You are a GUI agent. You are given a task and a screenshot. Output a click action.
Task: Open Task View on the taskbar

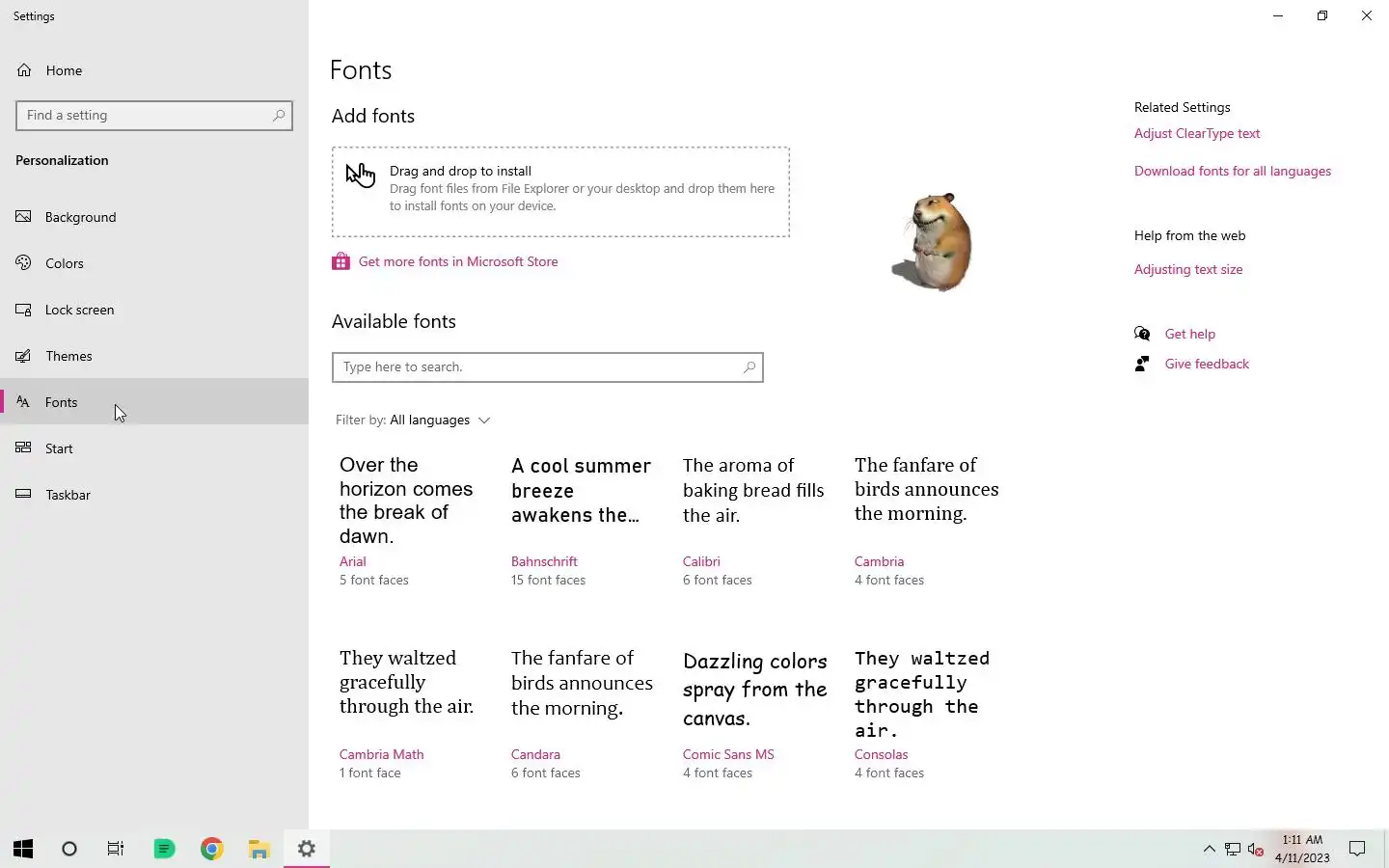[116, 849]
